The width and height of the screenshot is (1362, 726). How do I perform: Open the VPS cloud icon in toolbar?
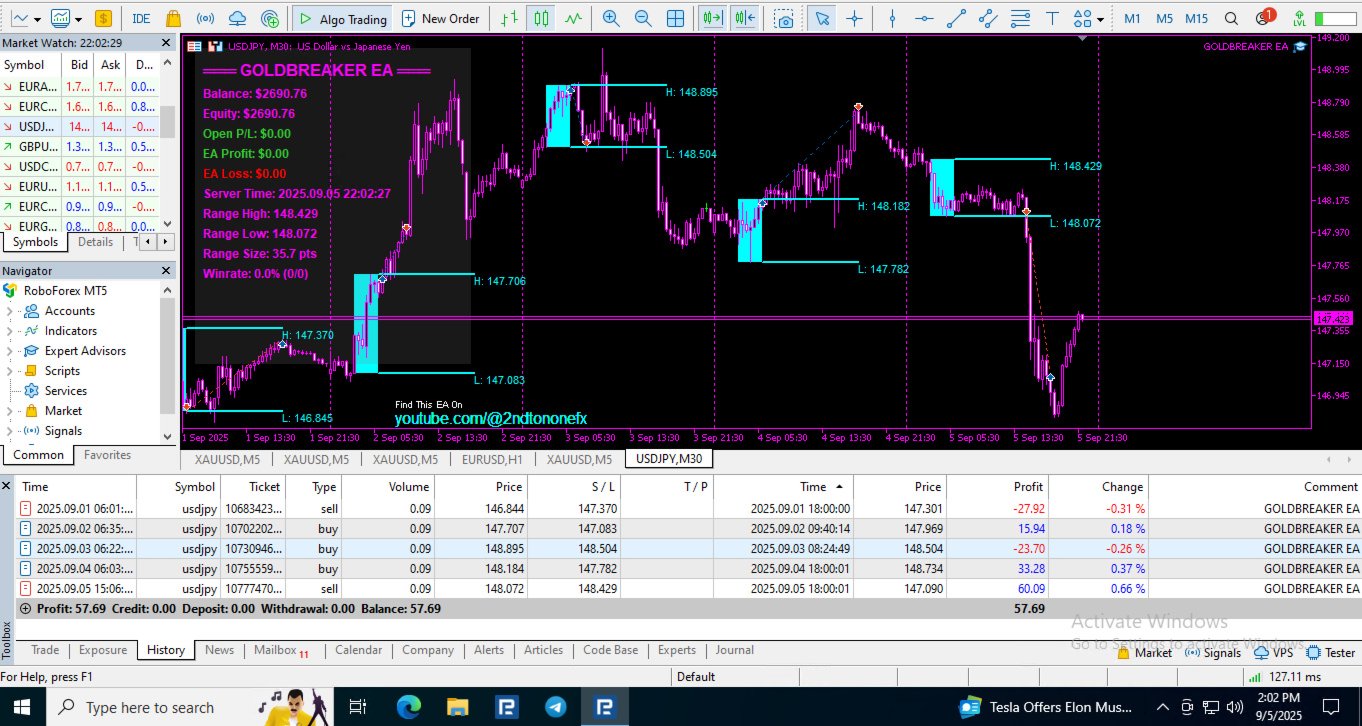[x=237, y=18]
